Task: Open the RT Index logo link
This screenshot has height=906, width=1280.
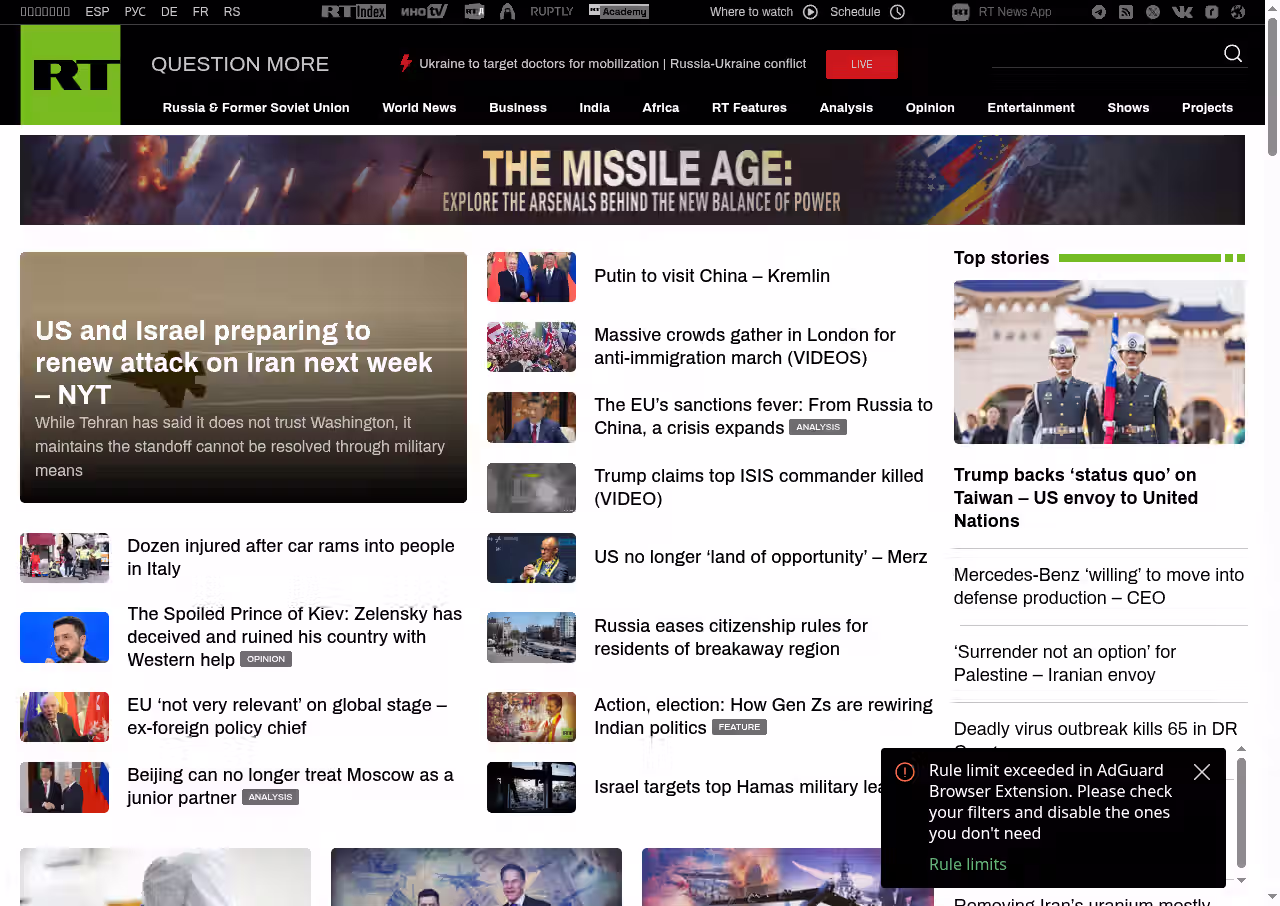Action: (353, 12)
